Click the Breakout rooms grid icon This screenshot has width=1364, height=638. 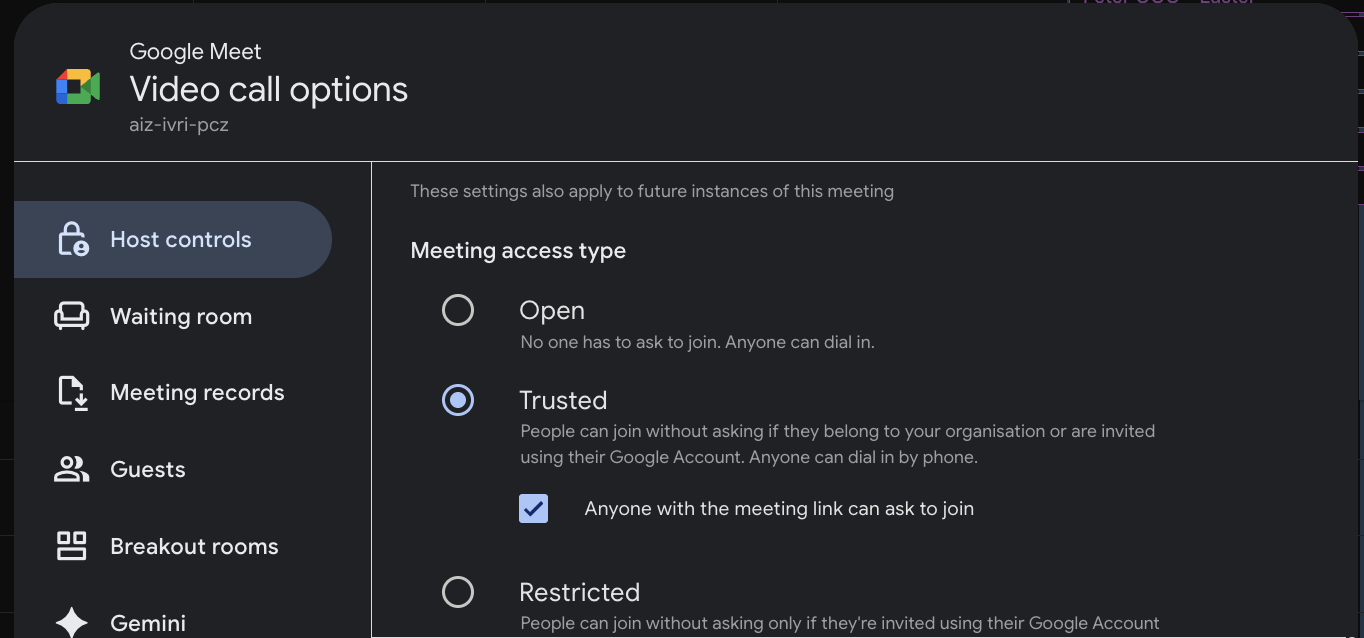71,546
